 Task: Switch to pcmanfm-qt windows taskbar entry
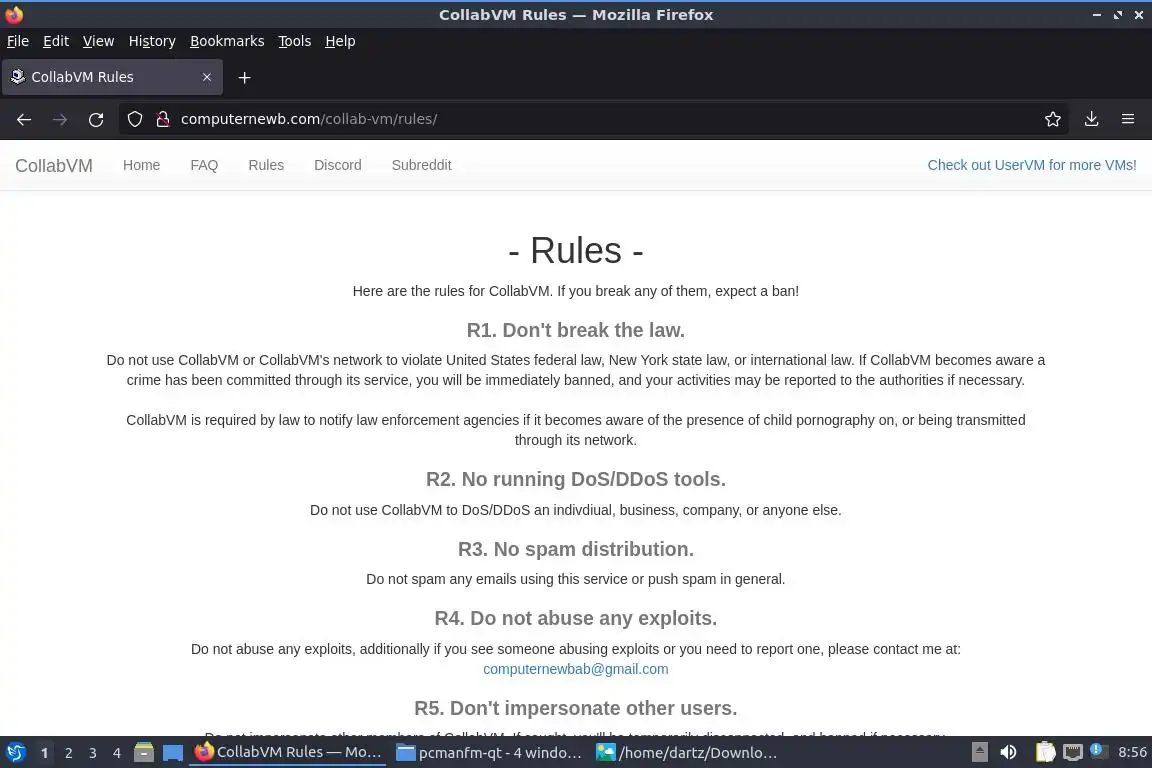pos(489,753)
